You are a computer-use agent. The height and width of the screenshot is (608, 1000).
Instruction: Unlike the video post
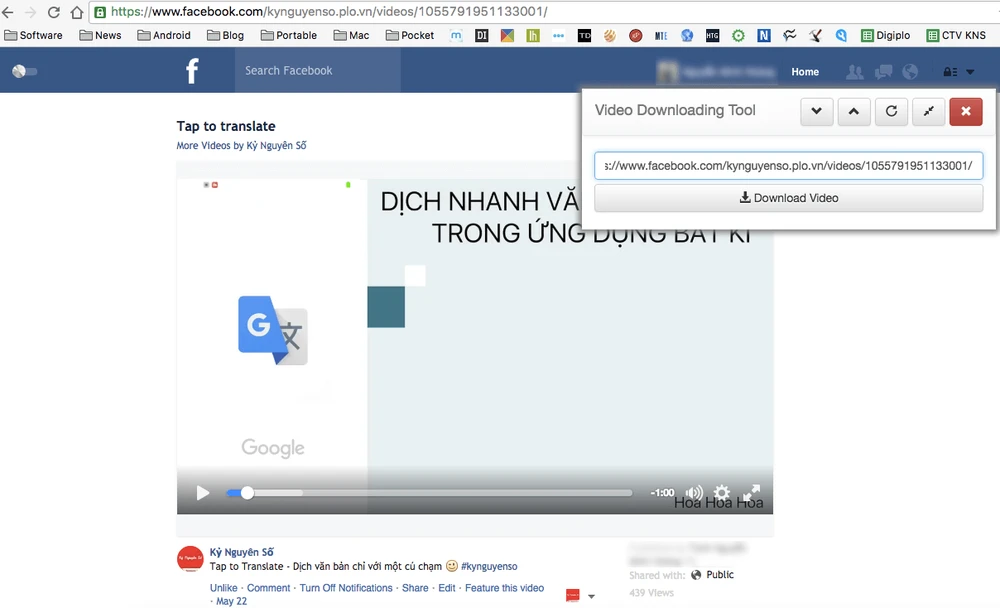coord(224,588)
